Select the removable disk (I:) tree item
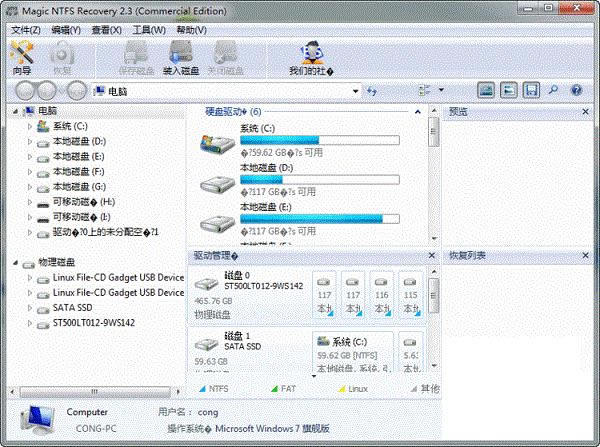Image resolution: width=600 pixels, height=447 pixels. tap(82, 217)
